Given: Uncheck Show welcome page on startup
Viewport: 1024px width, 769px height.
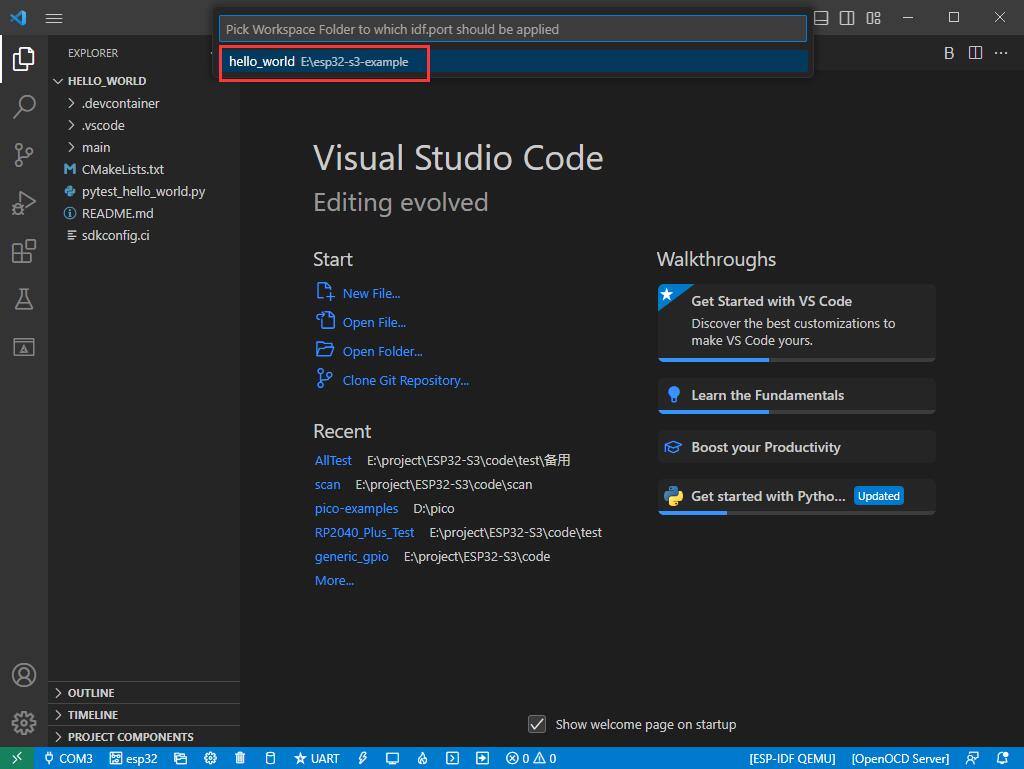Looking at the screenshot, I should (x=537, y=724).
